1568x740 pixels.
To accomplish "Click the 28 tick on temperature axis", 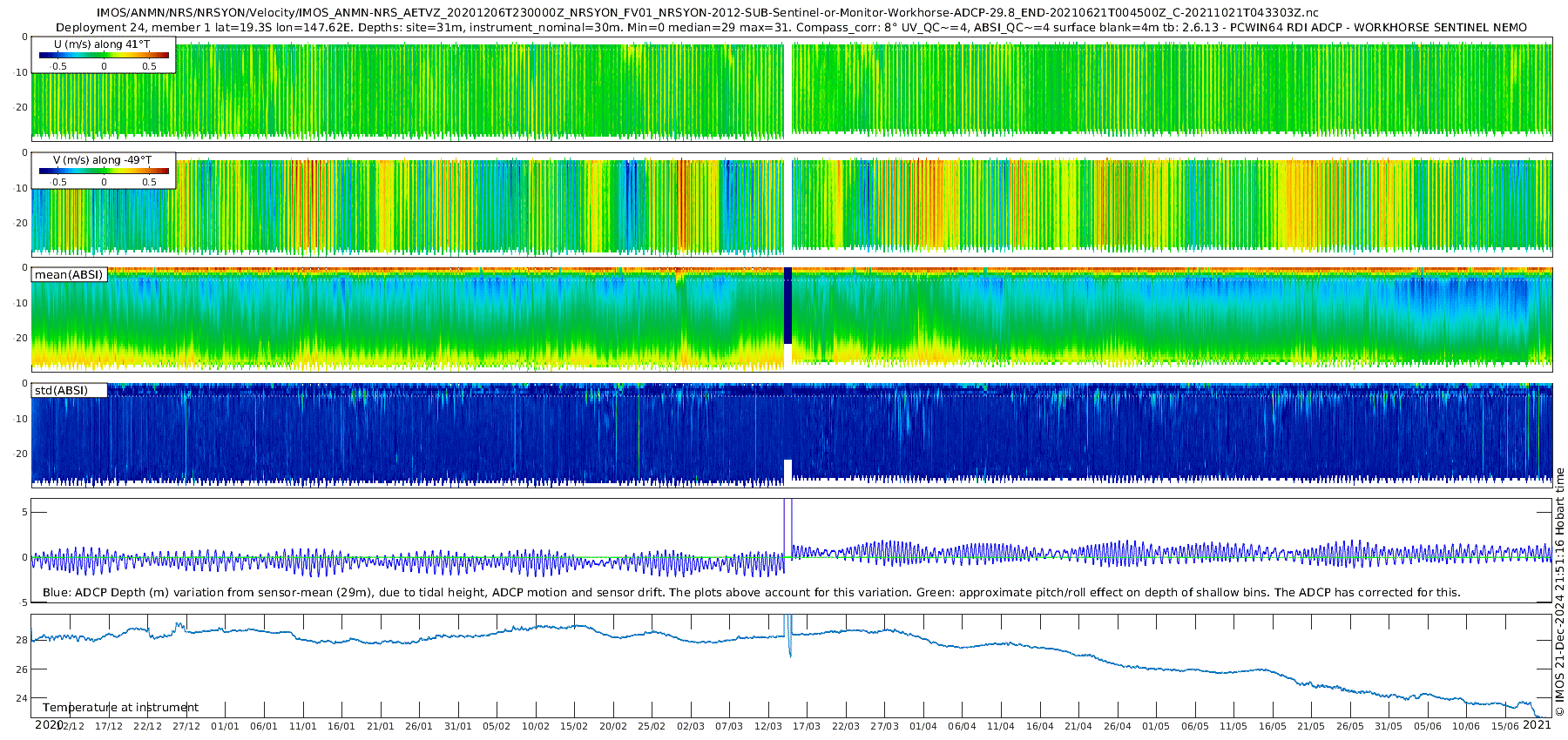I will 22,640.
